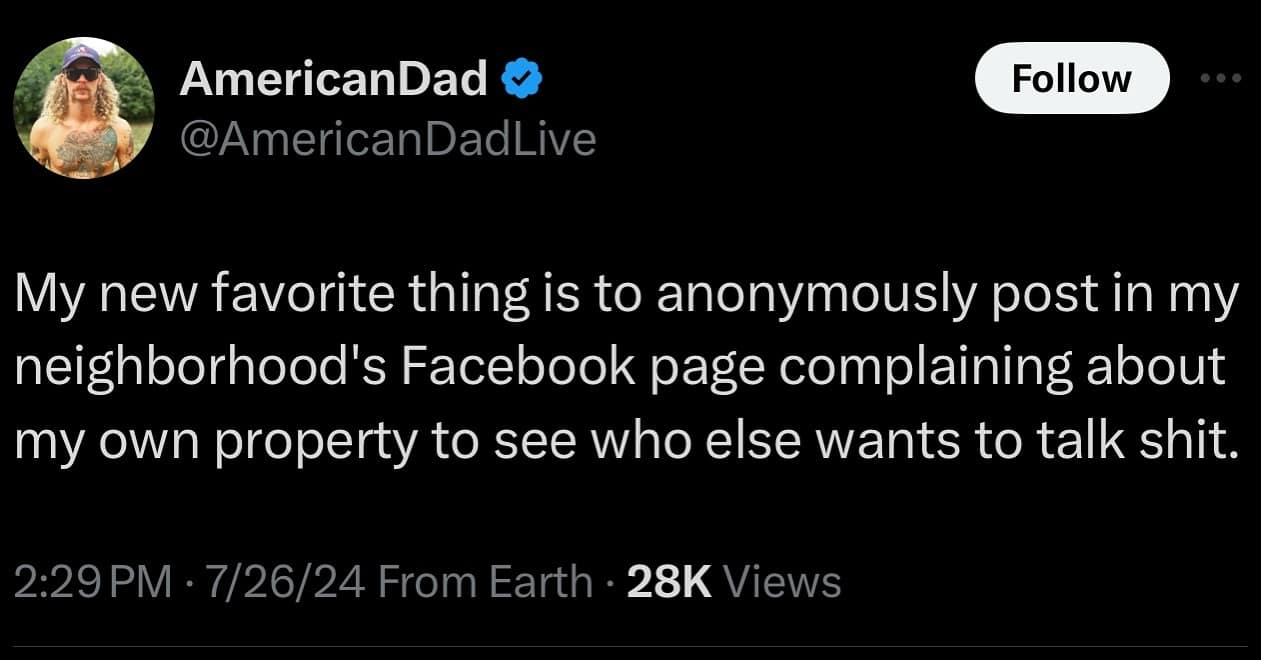Open the @AmericanDadLive handle link
The width and height of the screenshot is (1261, 660).
(387, 139)
